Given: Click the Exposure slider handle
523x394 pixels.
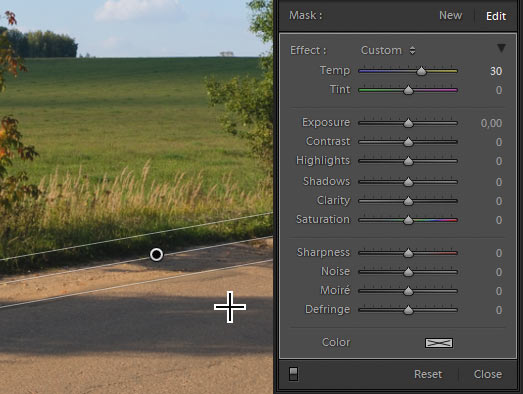Looking at the screenshot, I should point(408,123).
